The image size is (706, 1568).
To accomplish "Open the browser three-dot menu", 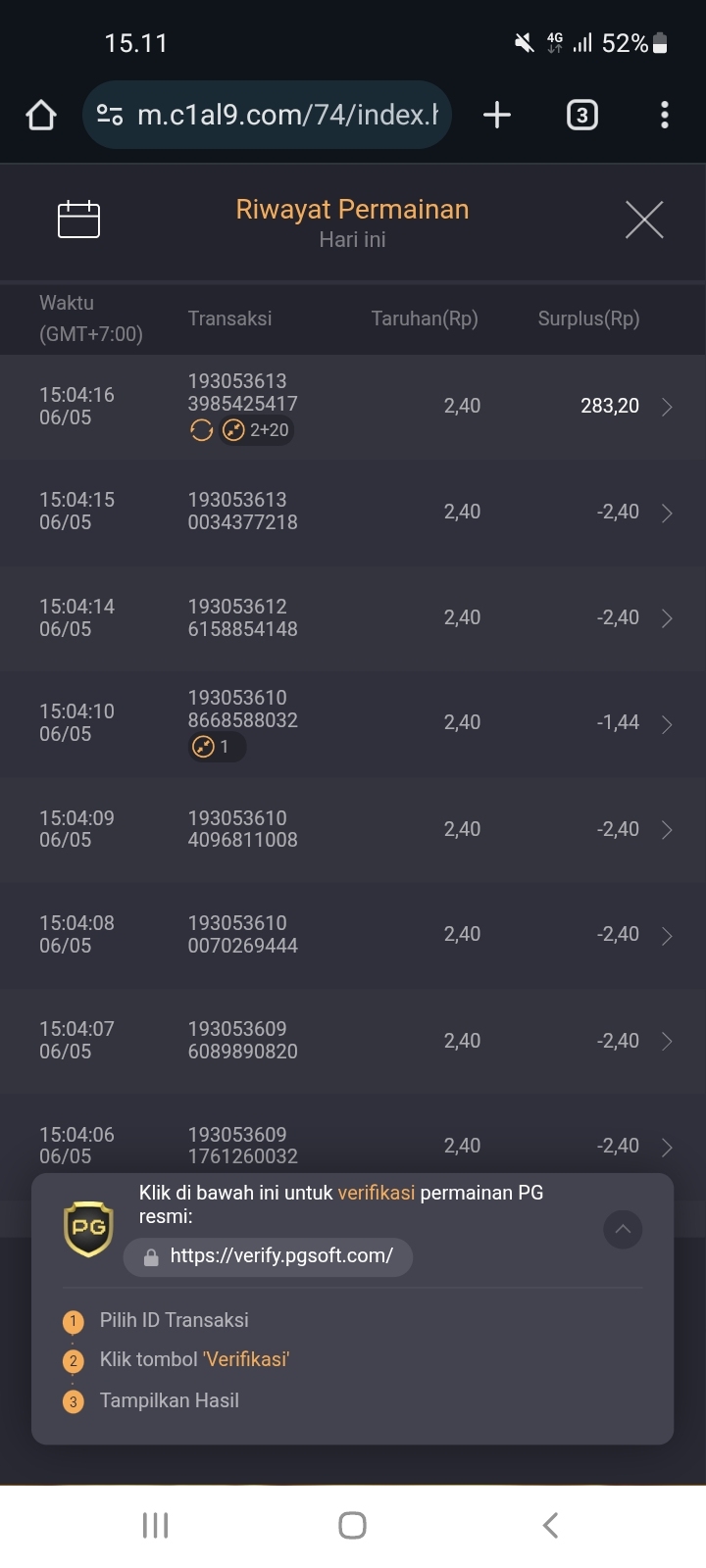I will (x=665, y=115).
